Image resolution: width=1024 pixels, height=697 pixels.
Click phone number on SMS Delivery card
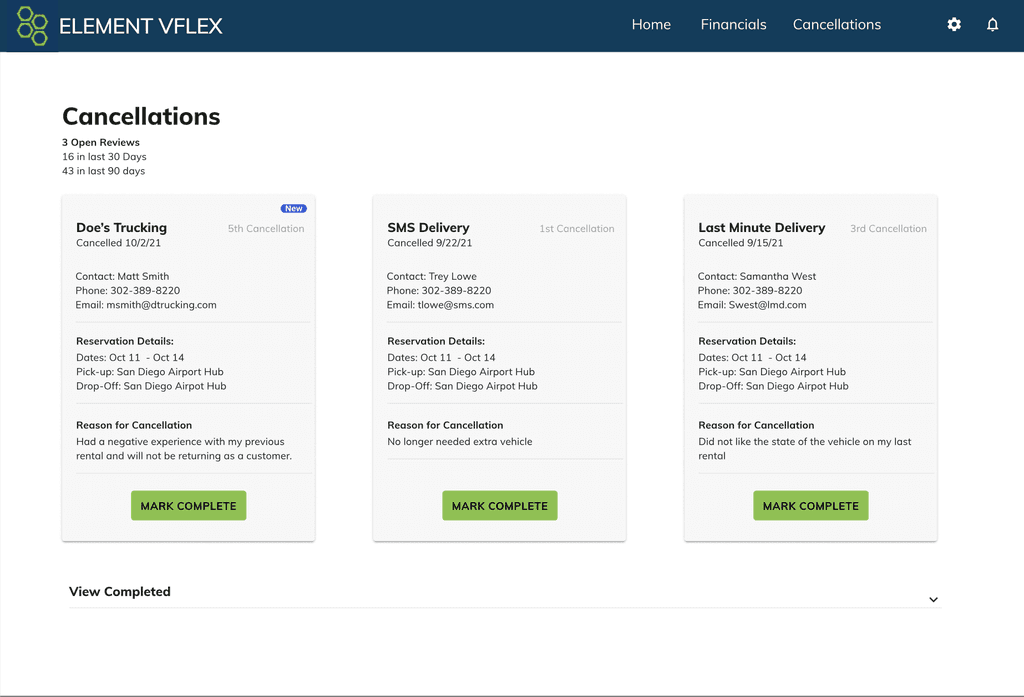456,291
